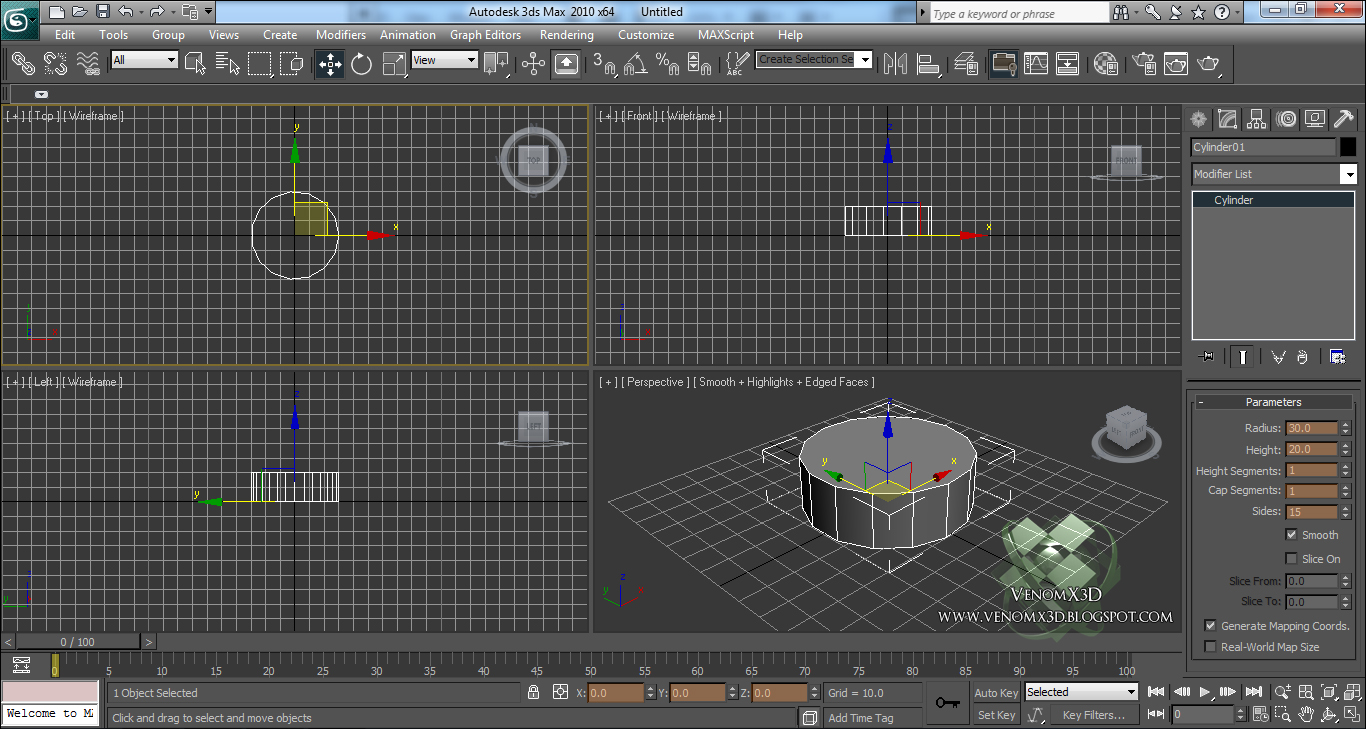Click the Mirror tool icon
This screenshot has height=729, width=1366.
pos(895,64)
